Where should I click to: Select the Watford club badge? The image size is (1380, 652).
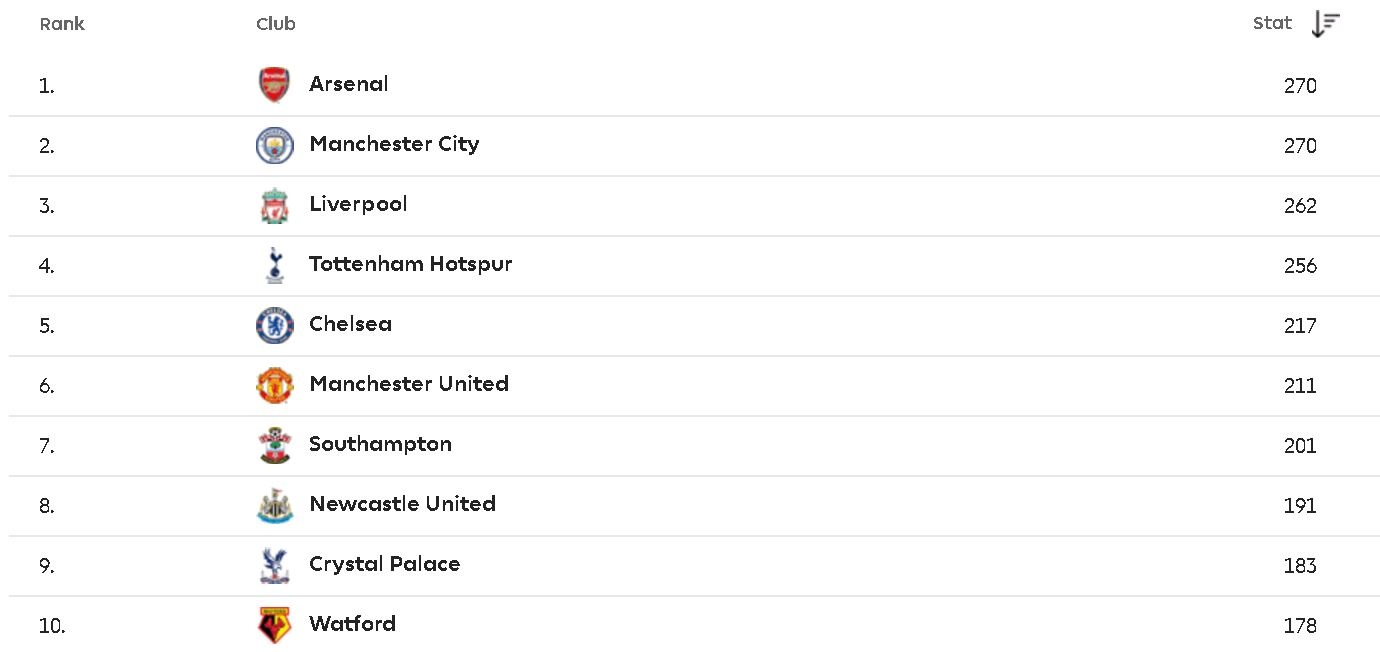pyautogui.click(x=273, y=624)
